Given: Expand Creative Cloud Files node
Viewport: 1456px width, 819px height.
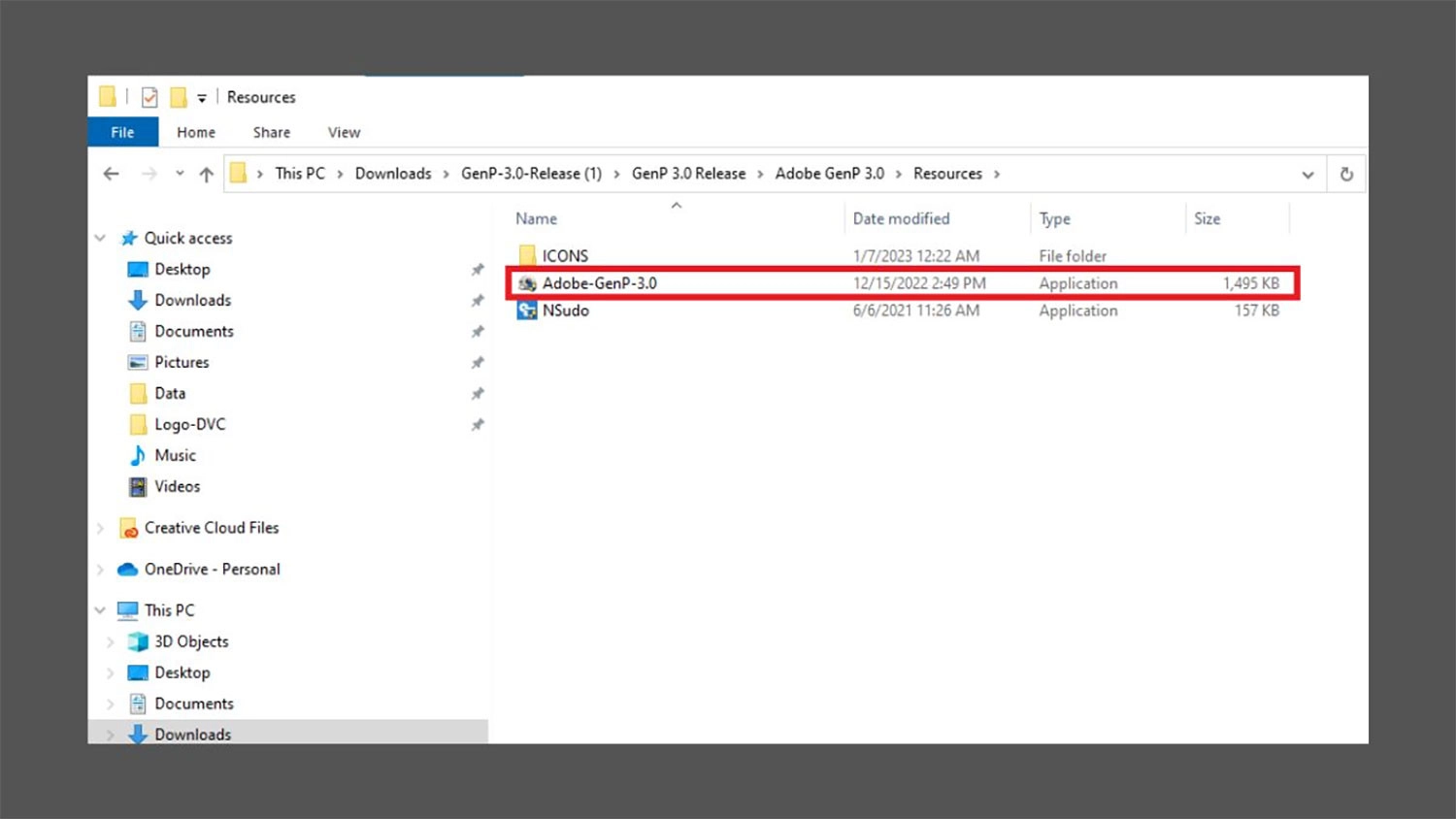Looking at the screenshot, I should point(100,528).
